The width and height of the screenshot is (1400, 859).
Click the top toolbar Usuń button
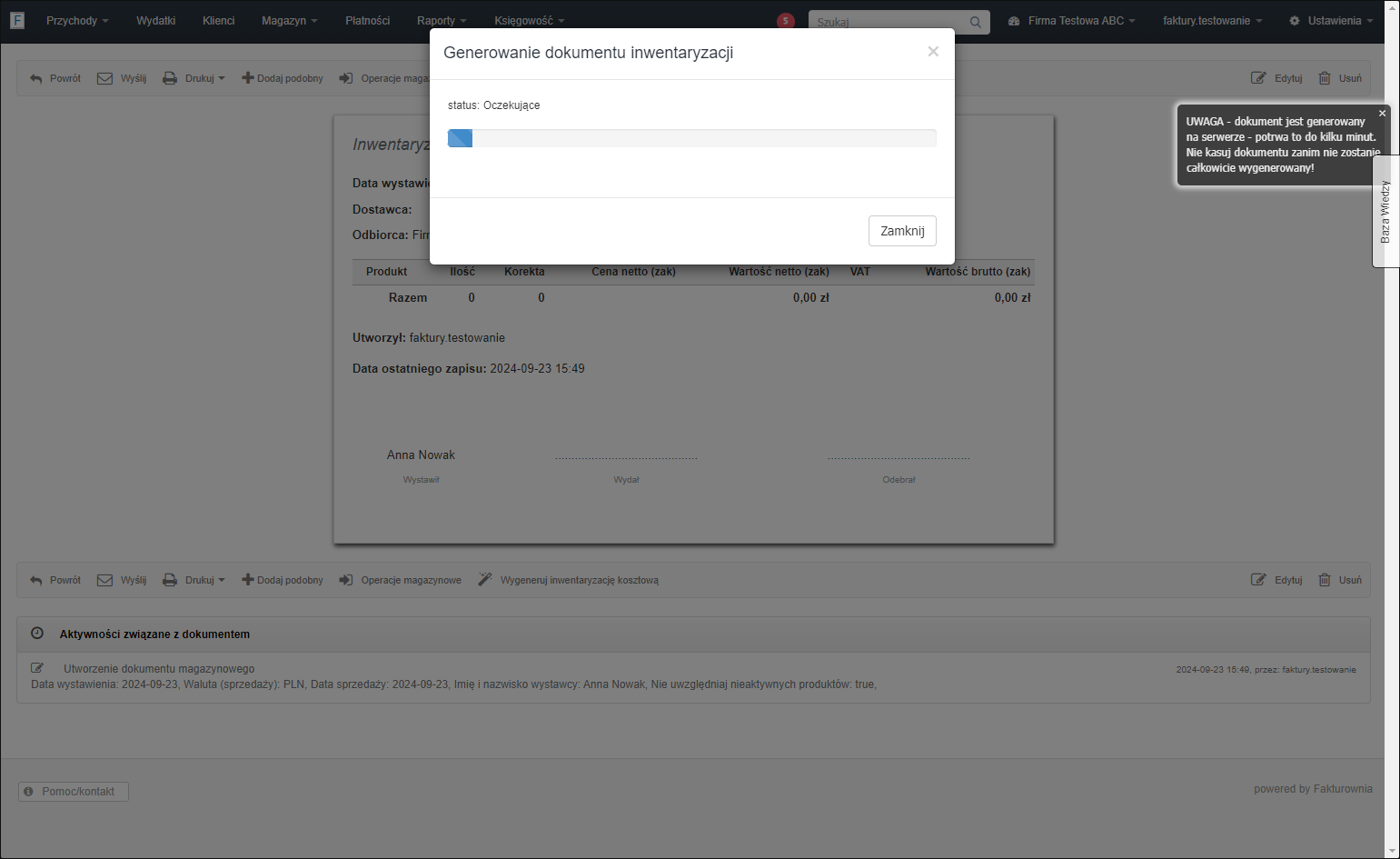pos(1340,78)
